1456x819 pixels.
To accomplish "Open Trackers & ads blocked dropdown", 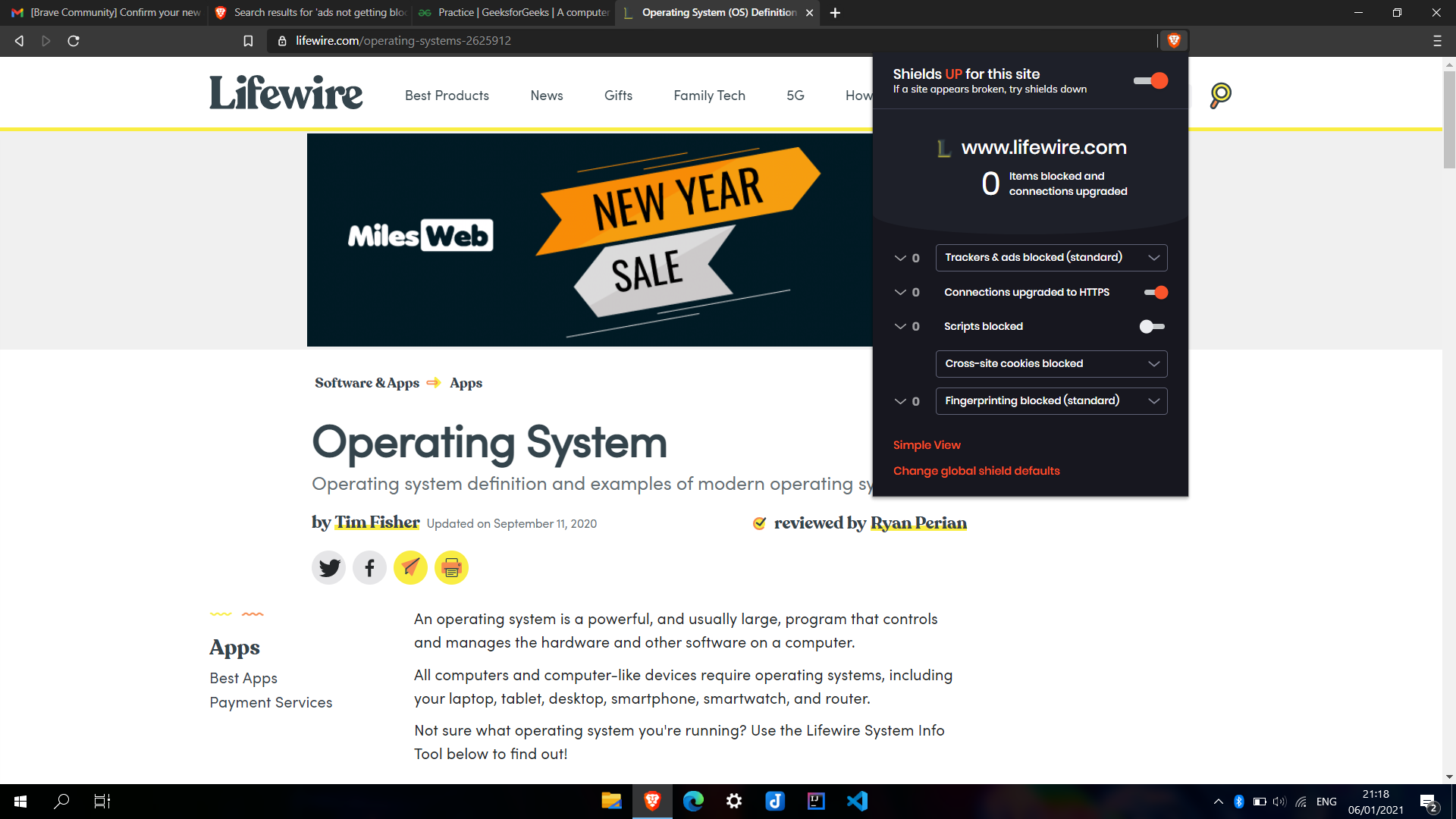I will 1051,258.
